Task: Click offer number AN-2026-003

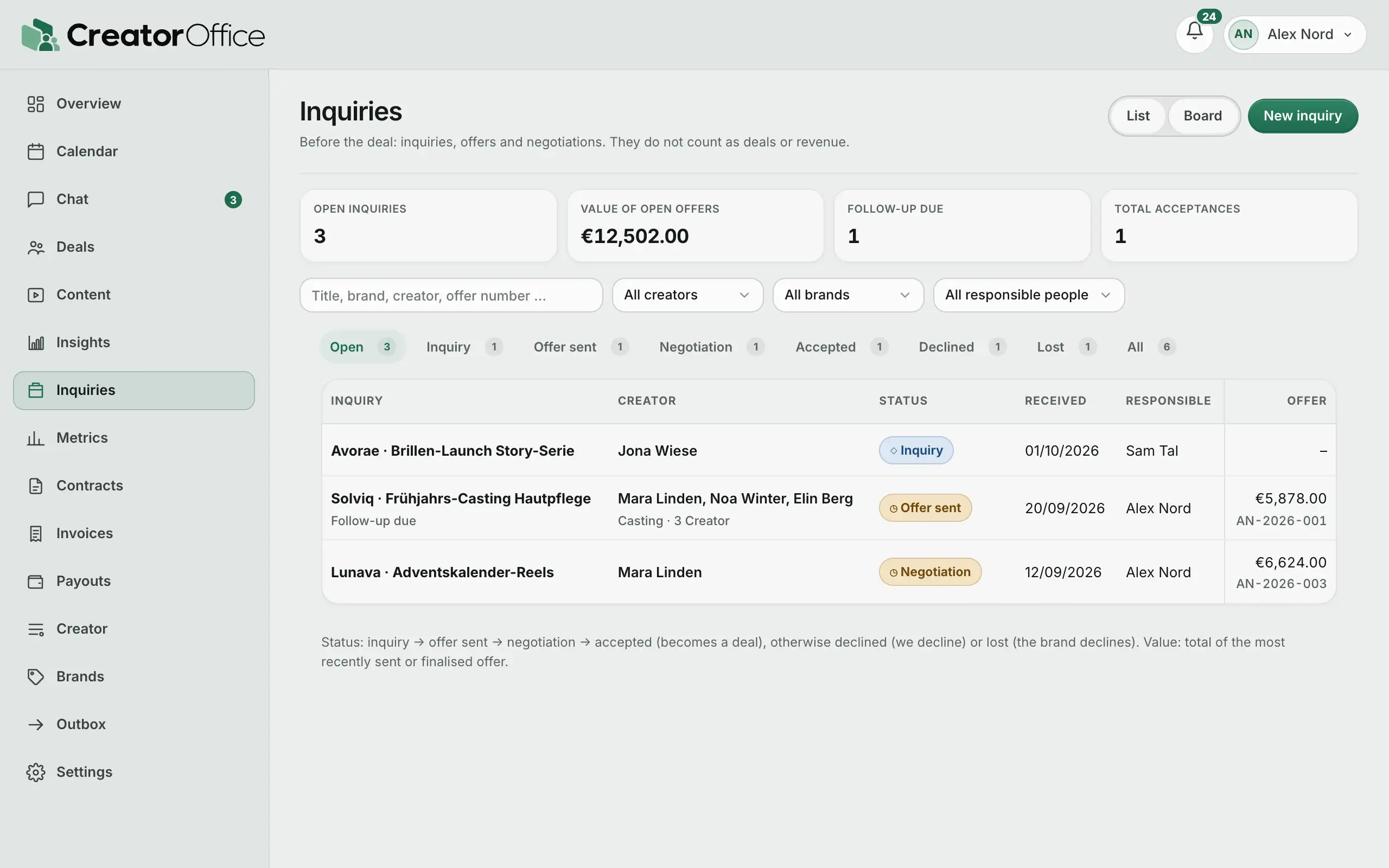Action: click(x=1281, y=584)
